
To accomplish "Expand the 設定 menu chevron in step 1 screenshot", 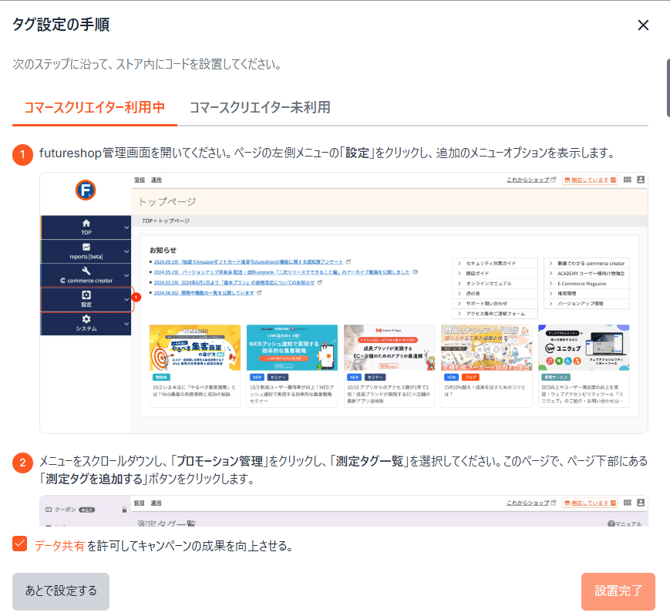I will [x=126, y=299].
